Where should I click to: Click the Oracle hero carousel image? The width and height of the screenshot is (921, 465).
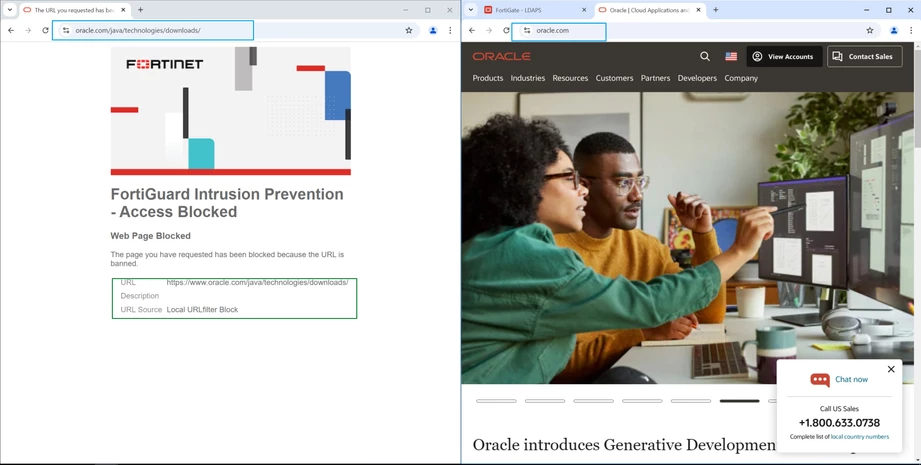(687, 237)
